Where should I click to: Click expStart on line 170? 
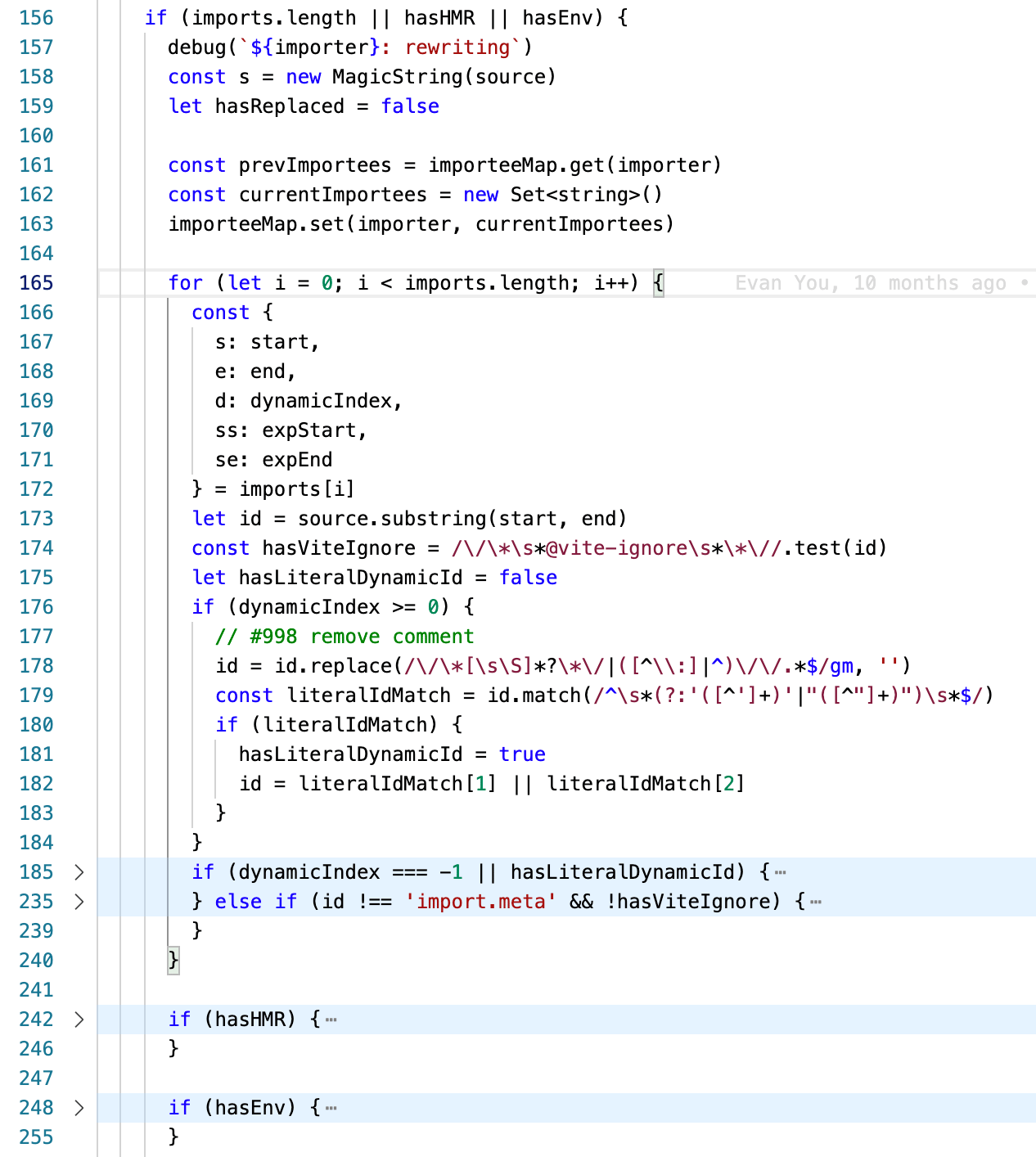click(309, 430)
